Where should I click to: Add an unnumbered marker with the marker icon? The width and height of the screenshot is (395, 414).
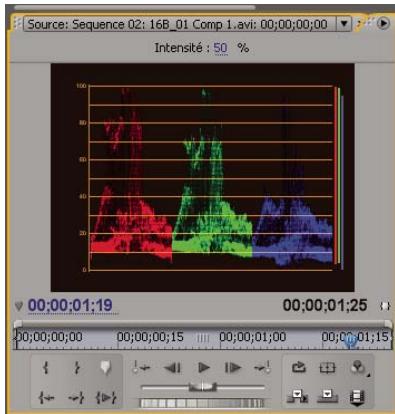click(106, 368)
